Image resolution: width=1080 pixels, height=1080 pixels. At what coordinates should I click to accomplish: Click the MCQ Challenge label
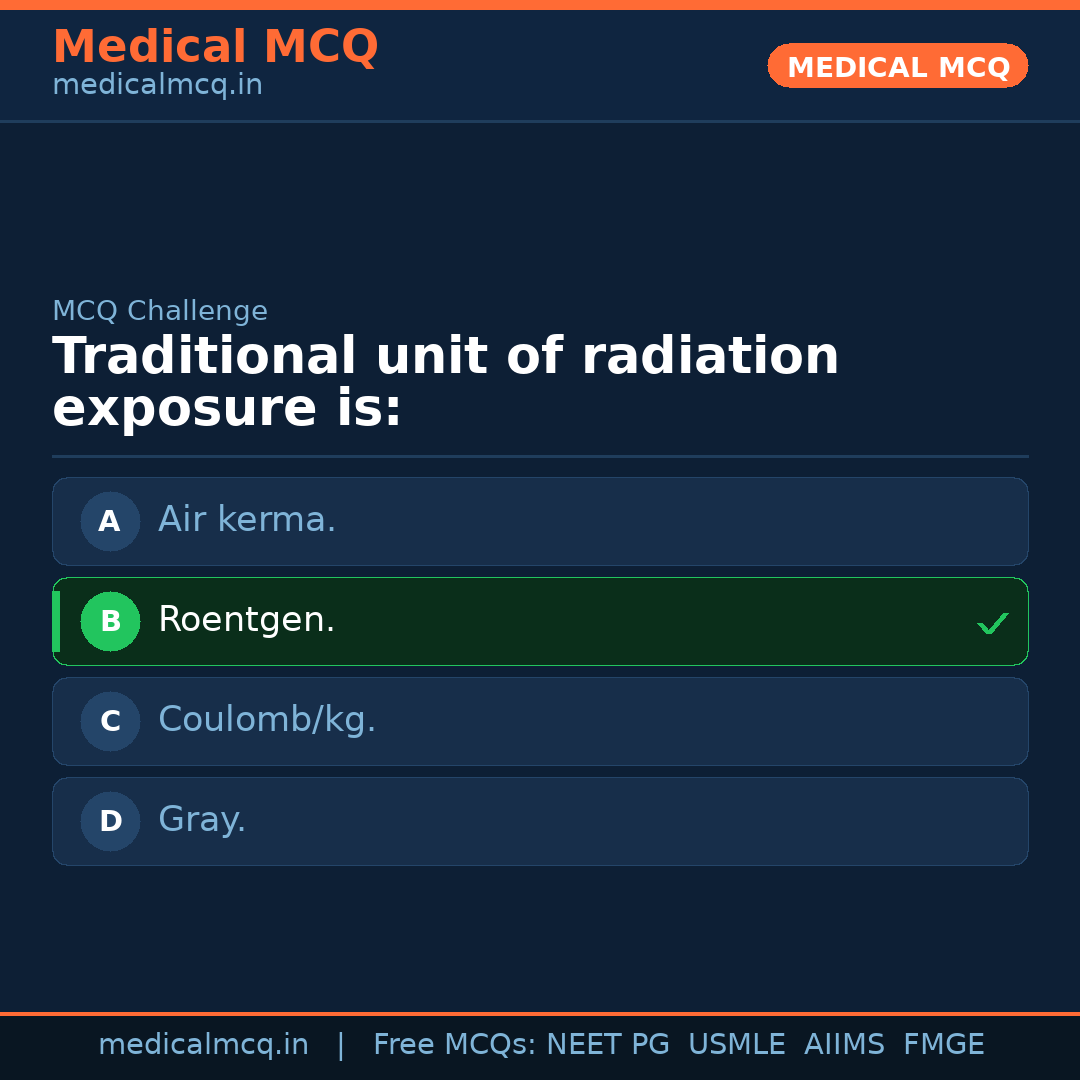160,311
